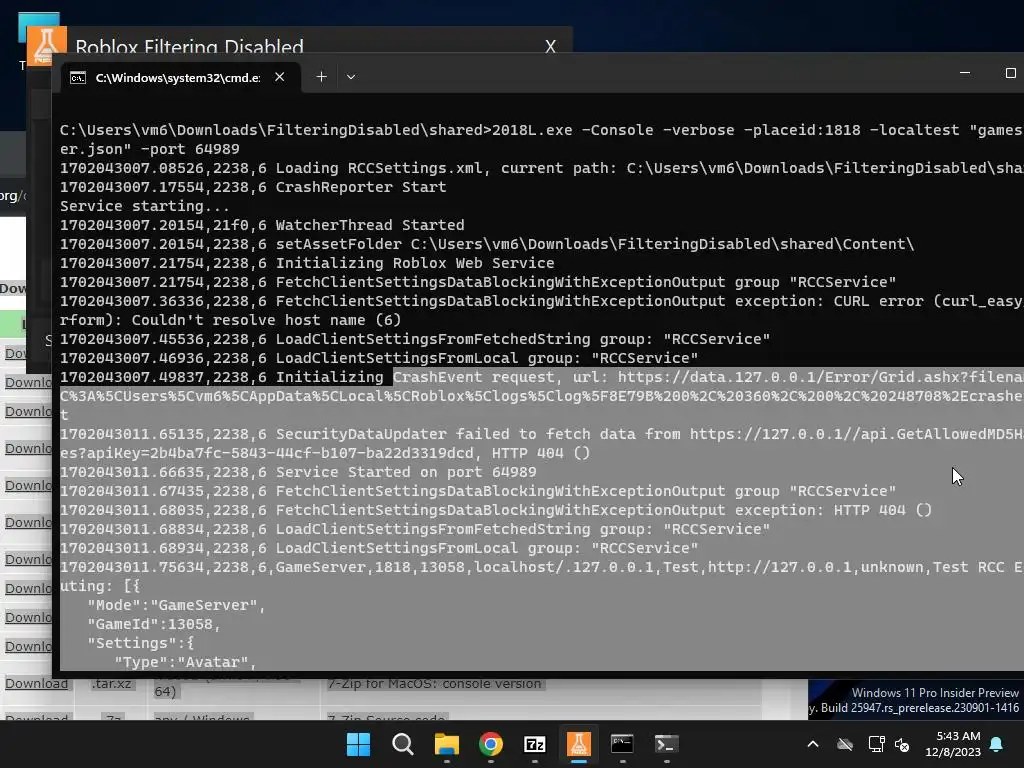This screenshot has height=768, width=1024.
Task: Click the "Type":"Avatar" JSON line
Action: (185, 662)
